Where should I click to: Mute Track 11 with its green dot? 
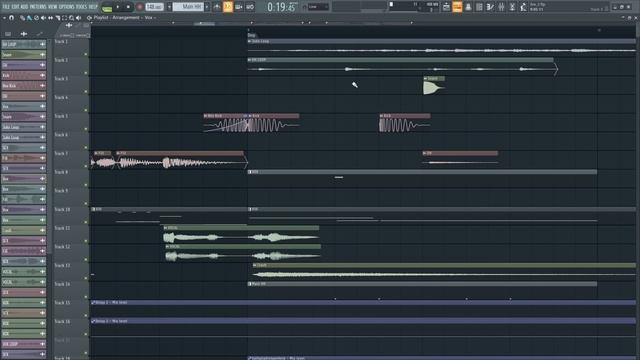click(x=86, y=241)
